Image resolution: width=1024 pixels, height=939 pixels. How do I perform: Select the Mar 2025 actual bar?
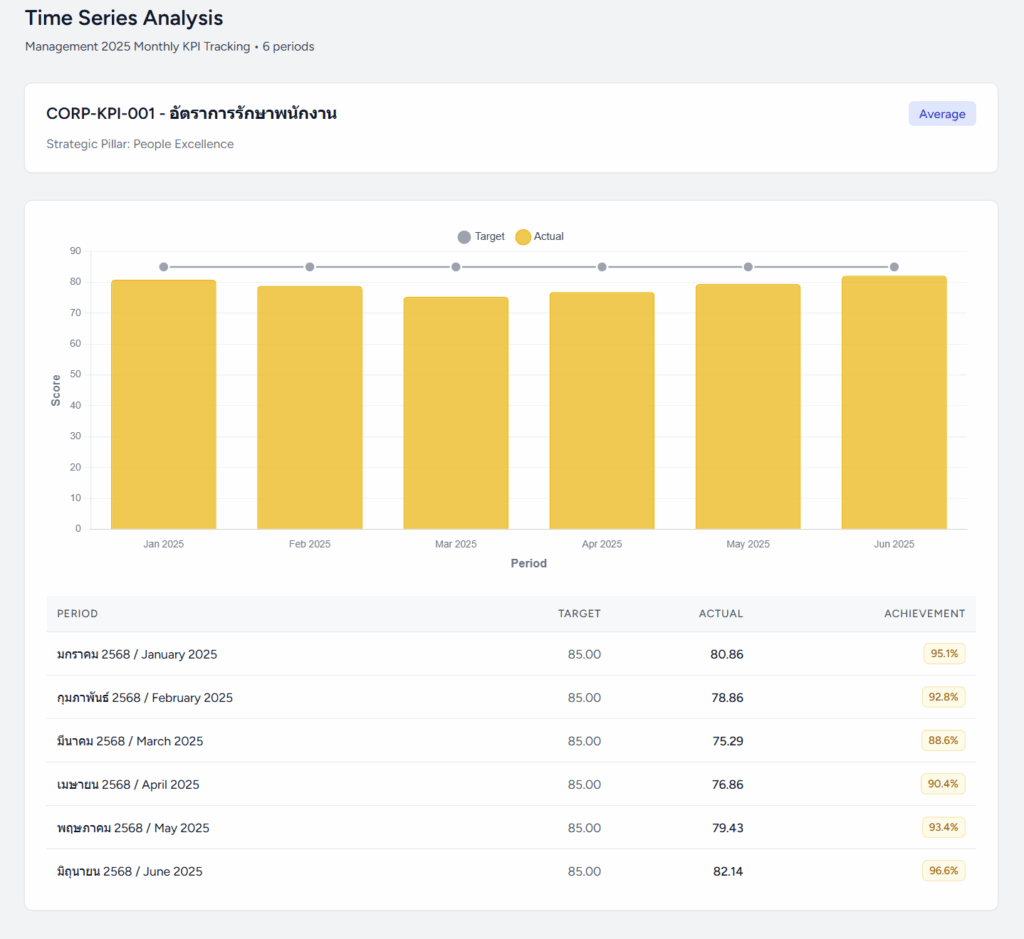(455, 412)
